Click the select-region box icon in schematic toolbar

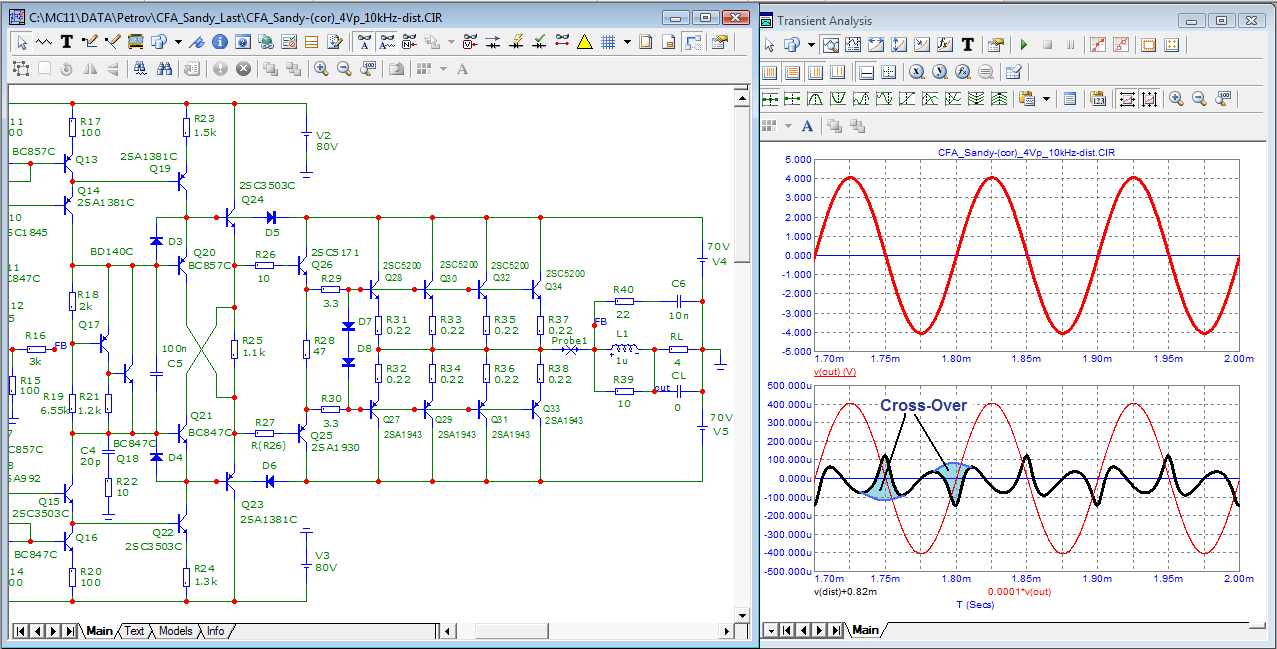(x=21, y=69)
